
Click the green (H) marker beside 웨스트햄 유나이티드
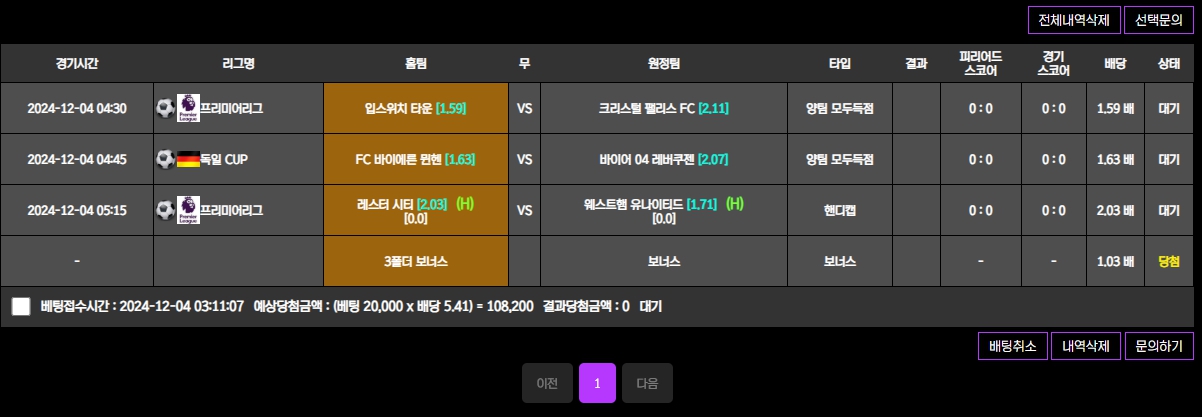tap(735, 204)
